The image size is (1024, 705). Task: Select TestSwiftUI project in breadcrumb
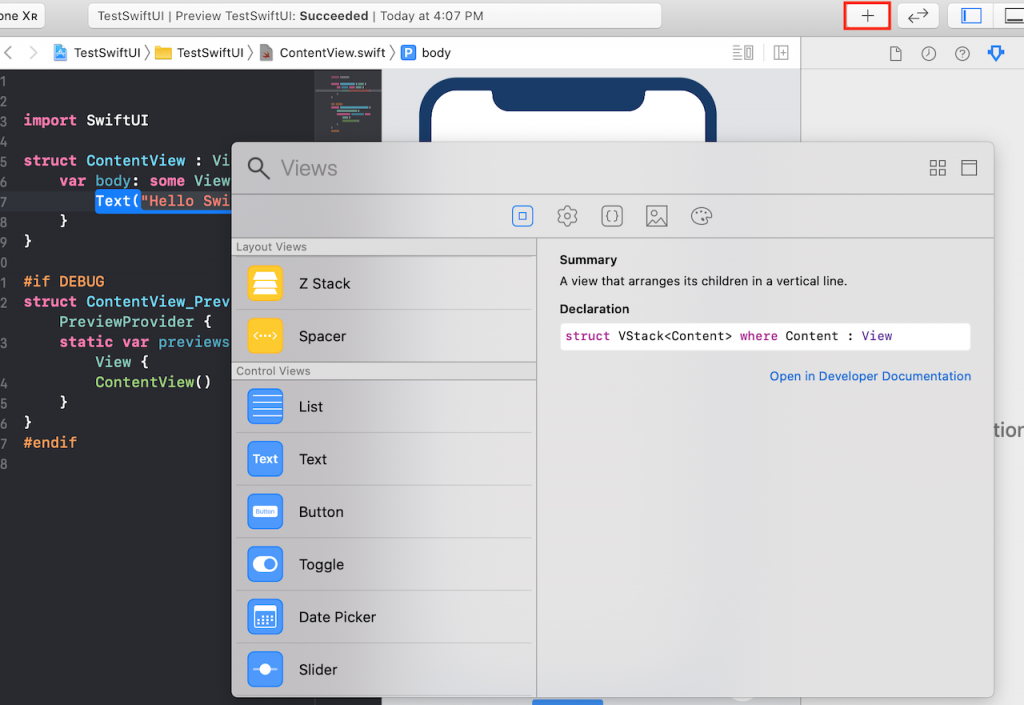(97, 53)
